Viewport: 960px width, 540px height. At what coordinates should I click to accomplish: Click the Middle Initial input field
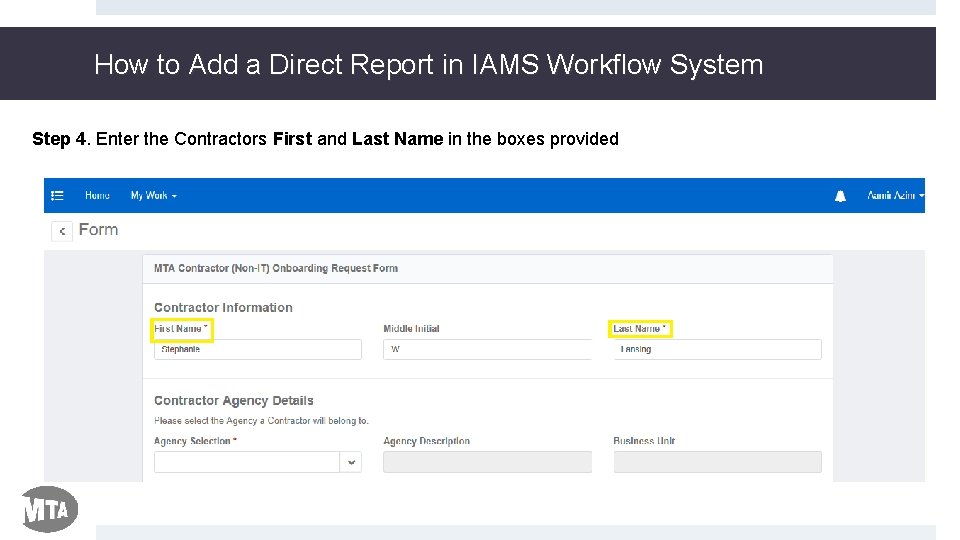(x=487, y=349)
